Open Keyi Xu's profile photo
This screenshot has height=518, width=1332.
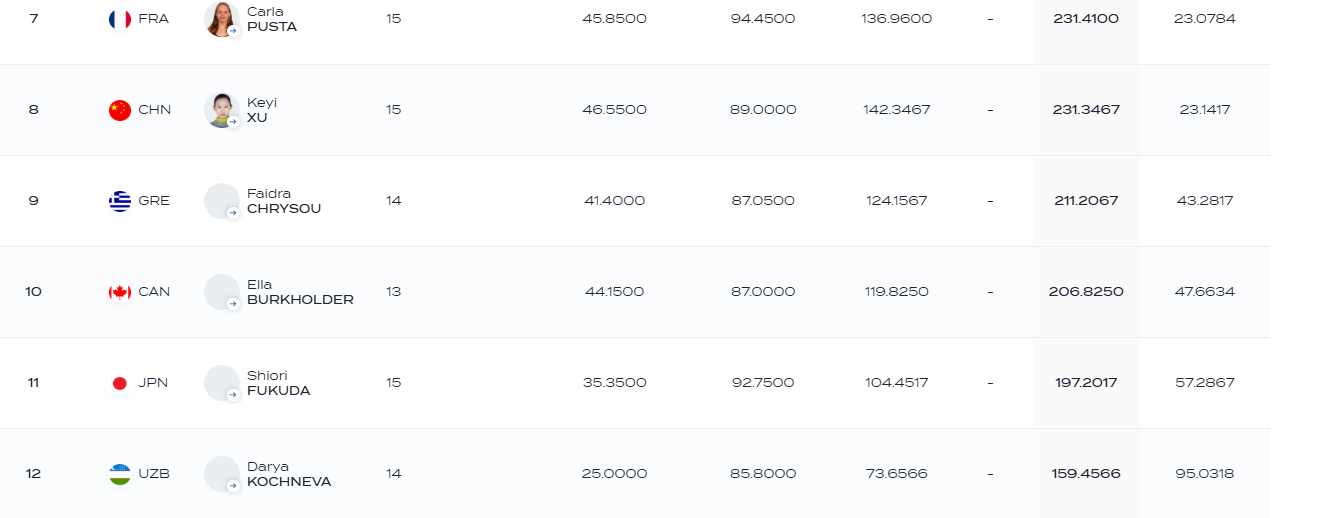[222, 110]
